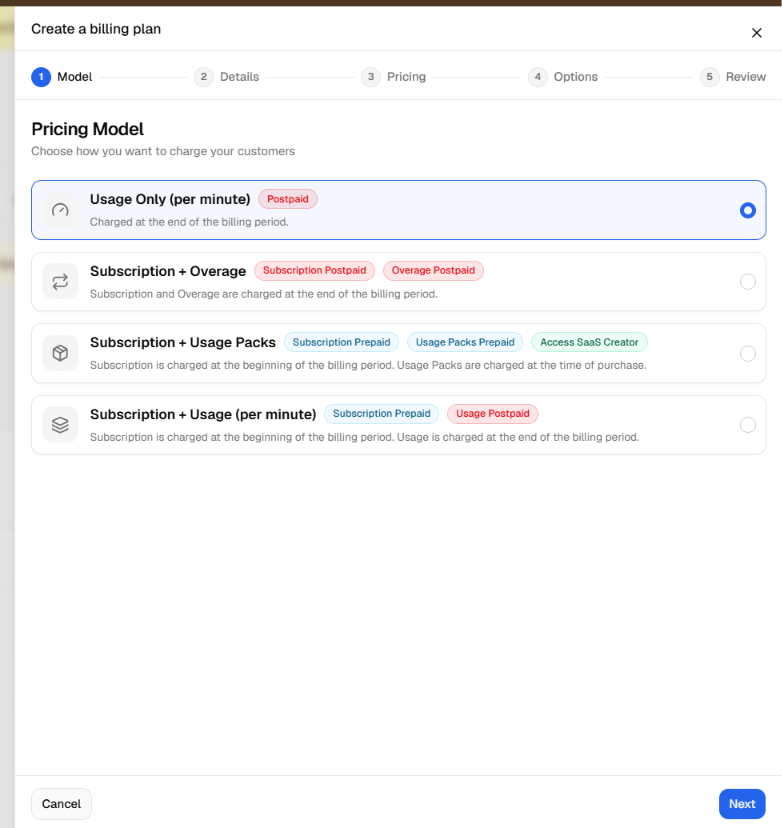The width and height of the screenshot is (782, 828).
Task: Jump to the Pricing step
Action: click(393, 77)
